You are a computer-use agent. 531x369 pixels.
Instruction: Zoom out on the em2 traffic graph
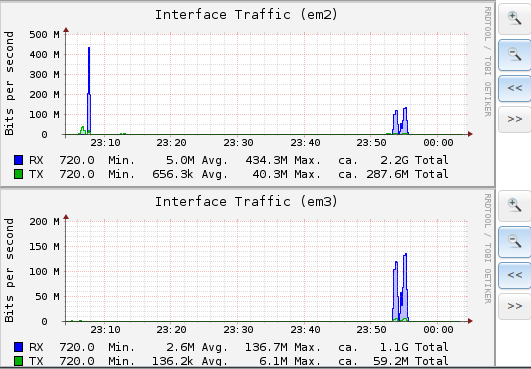click(514, 55)
